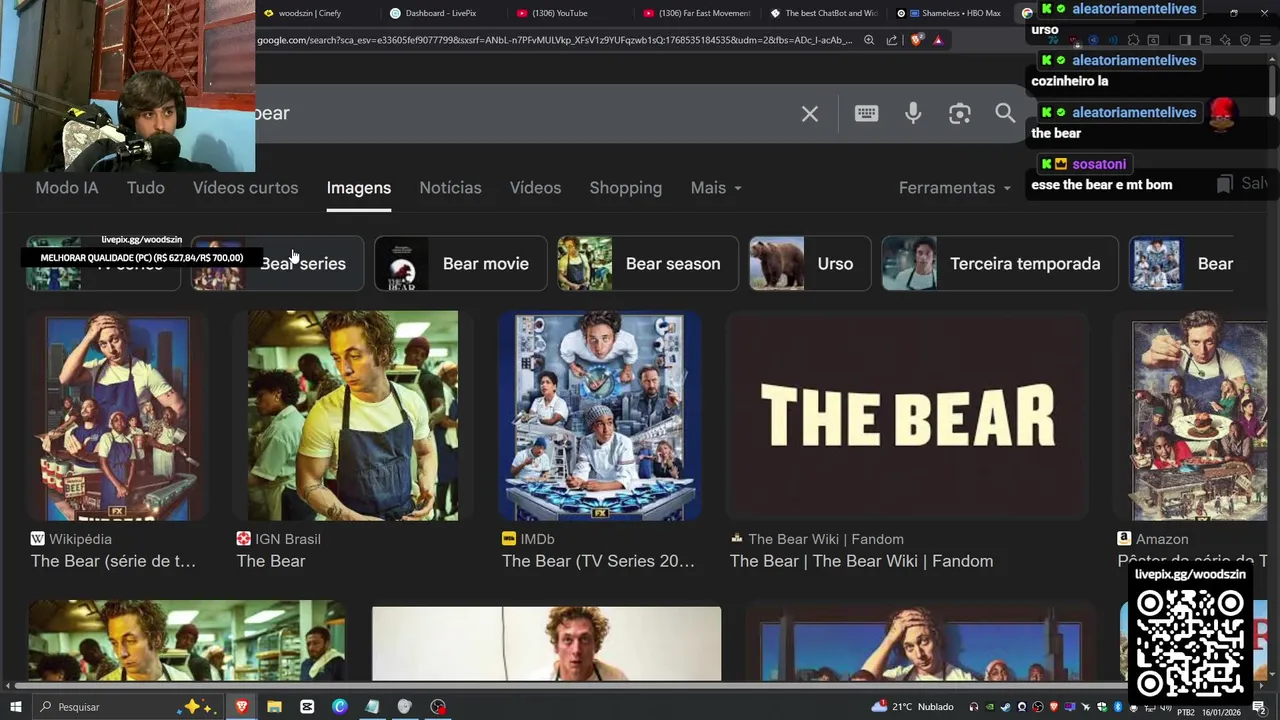This screenshot has width=1280, height=720.
Task: Open the Windows Start menu
Action: coord(16,707)
